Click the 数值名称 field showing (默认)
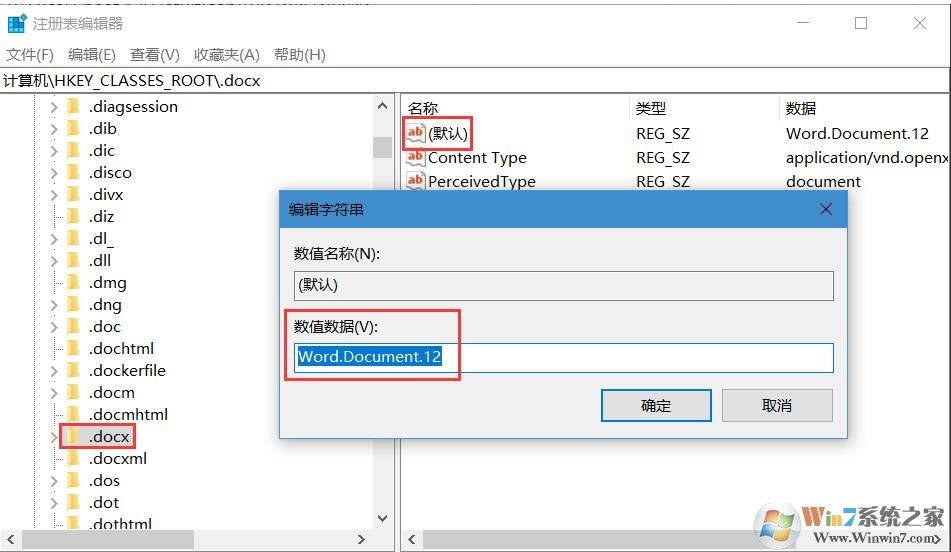The height and width of the screenshot is (552, 951). tap(563, 285)
